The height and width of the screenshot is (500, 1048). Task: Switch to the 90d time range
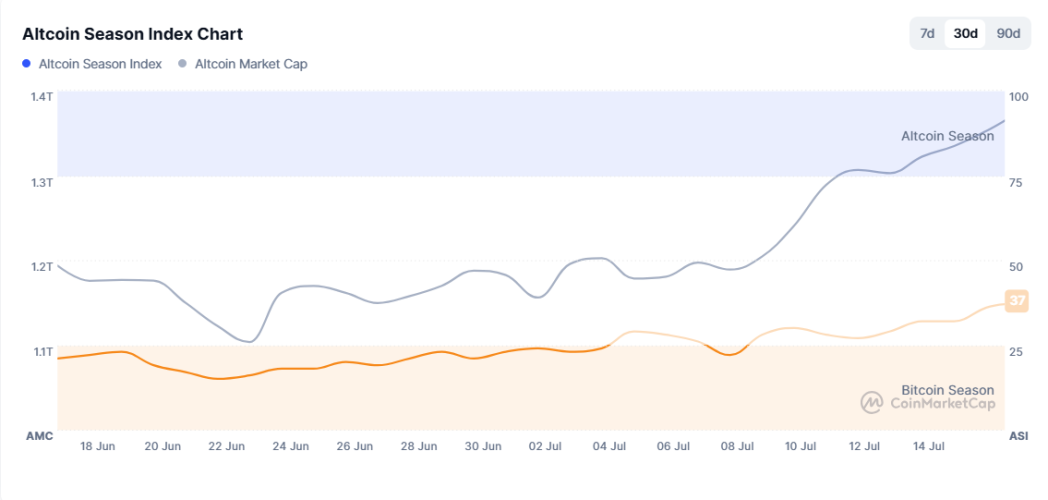[1008, 33]
